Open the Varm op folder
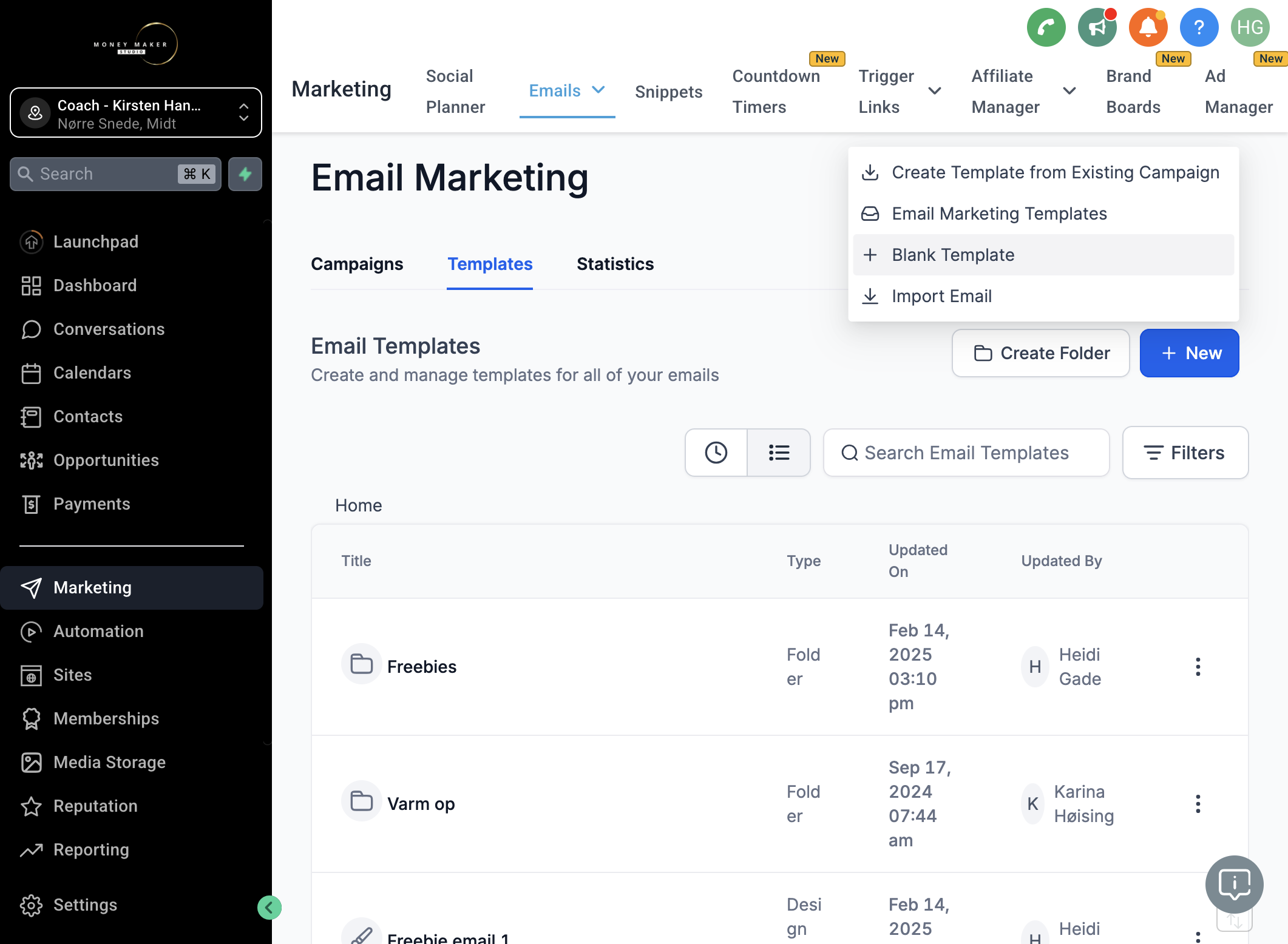Image resolution: width=1288 pixels, height=944 pixels. click(421, 804)
